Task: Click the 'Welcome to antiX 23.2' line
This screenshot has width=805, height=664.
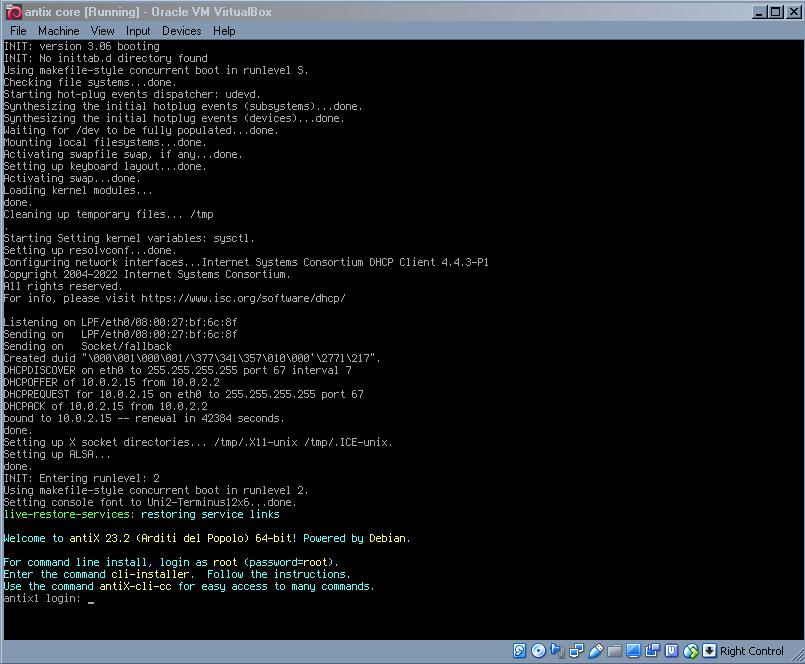Action: pos(206,538)
